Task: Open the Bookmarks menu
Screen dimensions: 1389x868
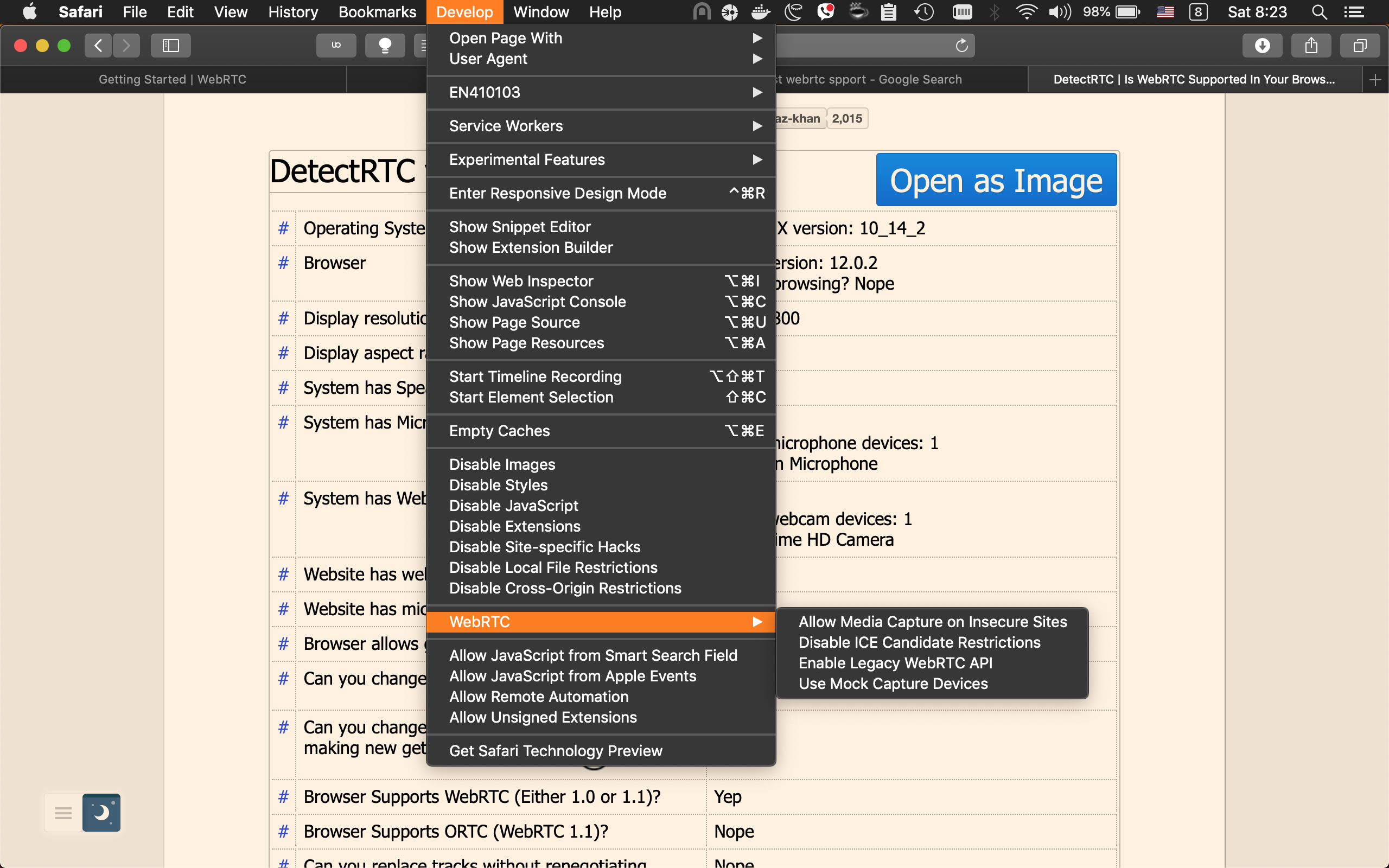Action: pyautogui.click(x=377, y=11)
